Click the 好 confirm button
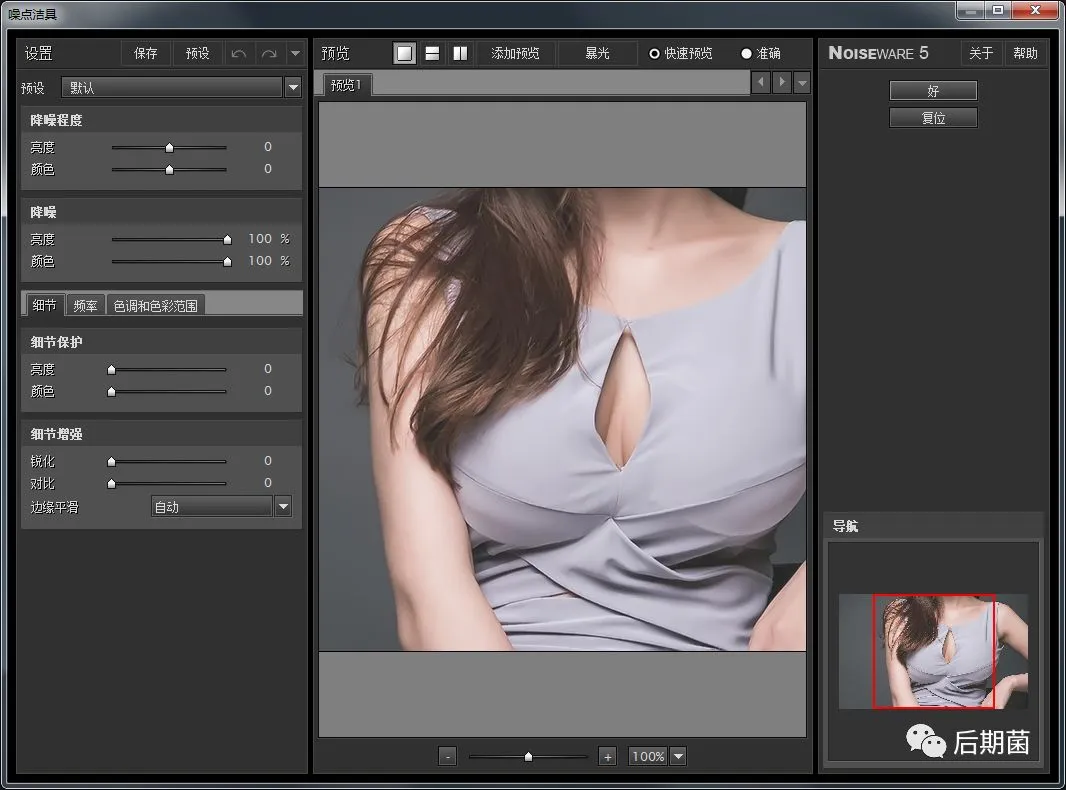The width and height of the screenshot is (1066, 790). [x=933, y=91]
